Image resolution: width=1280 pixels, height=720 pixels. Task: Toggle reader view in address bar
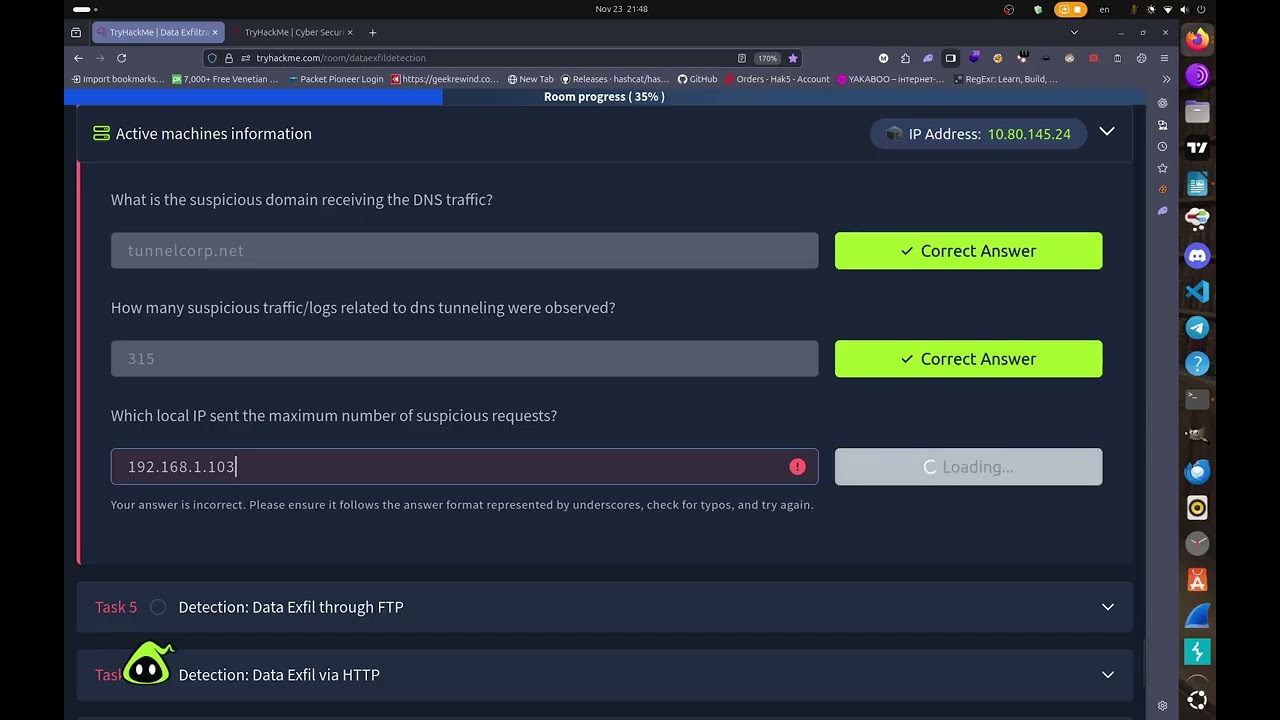click(x=741, y=58)
